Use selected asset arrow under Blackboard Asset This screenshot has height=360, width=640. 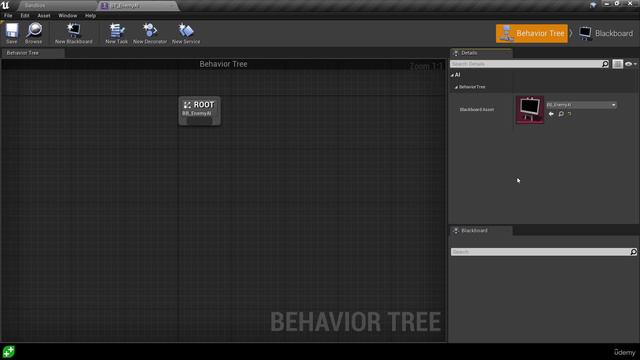[x=551, y=114]
